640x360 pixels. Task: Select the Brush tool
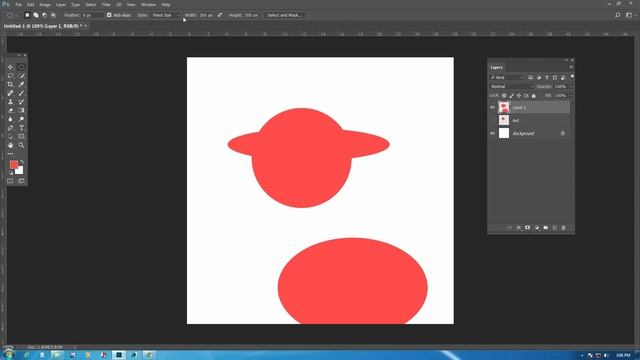[x=21, y=93]
